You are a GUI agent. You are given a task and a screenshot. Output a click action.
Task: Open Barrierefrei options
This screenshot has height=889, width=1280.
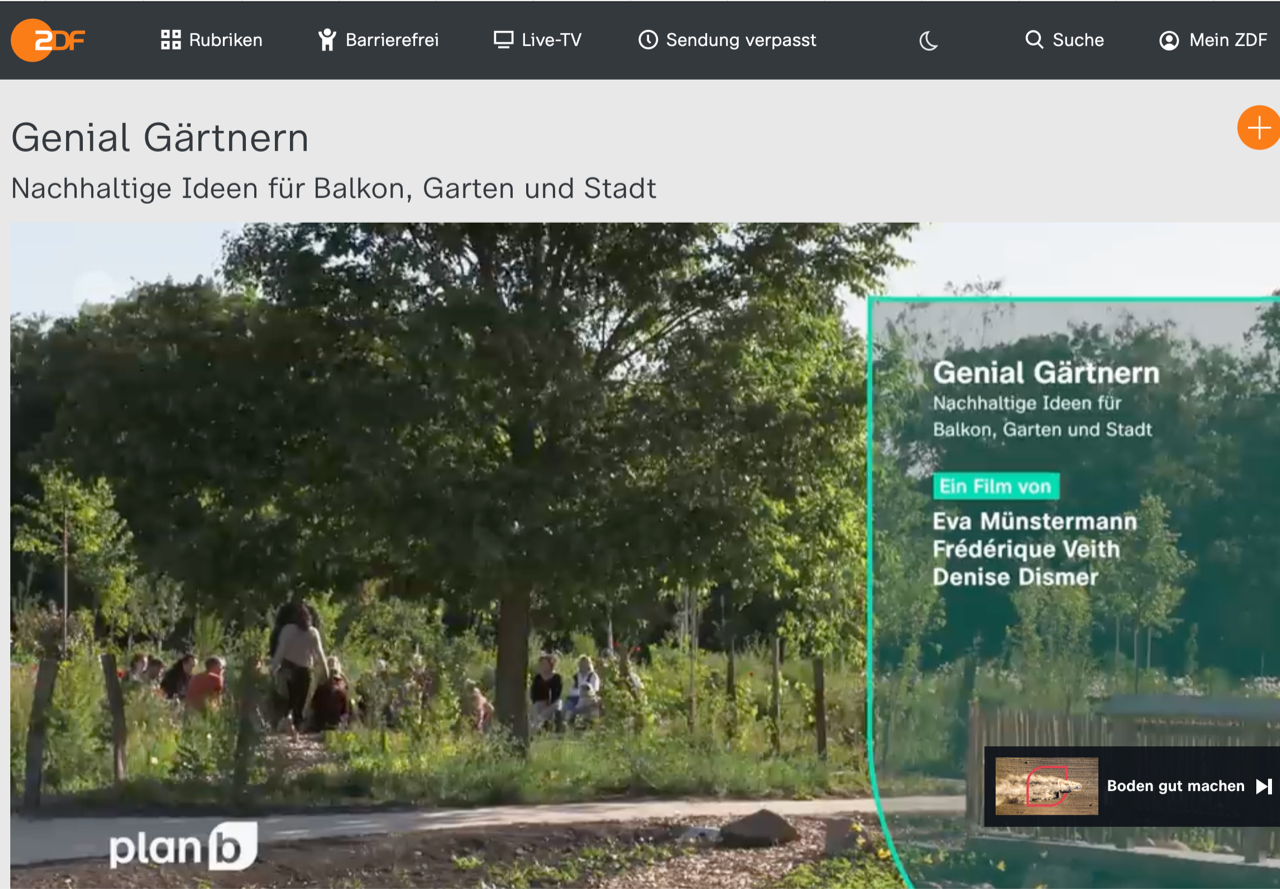(x=378, y=40)
